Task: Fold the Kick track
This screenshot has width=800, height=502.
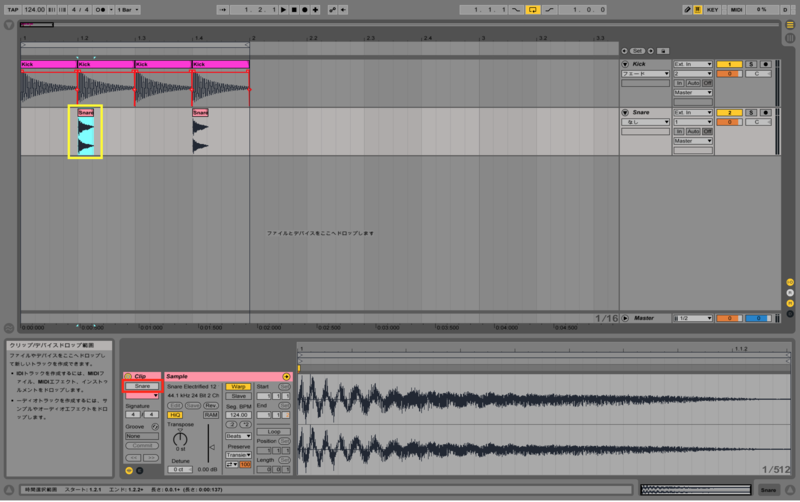Action: pyautogui.click(x=625, y=64)
